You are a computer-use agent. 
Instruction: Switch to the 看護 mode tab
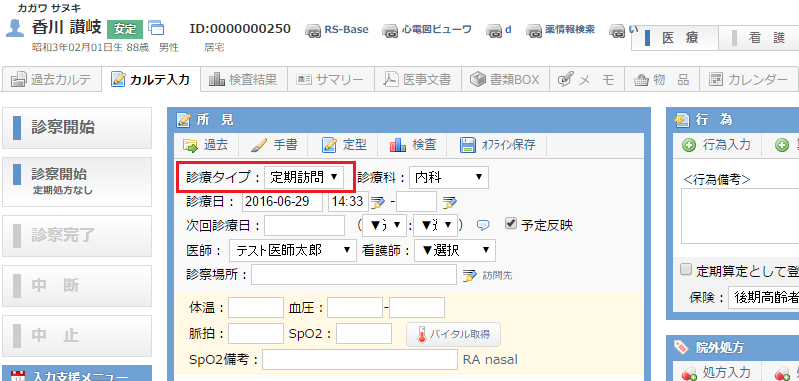click(759, 38)
